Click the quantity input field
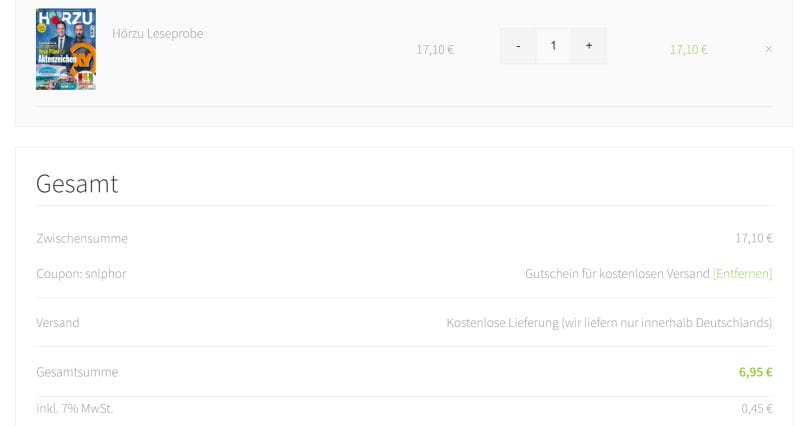Image resolution: width=800 pixels, height=426 pixels. (x=553, y=46)
